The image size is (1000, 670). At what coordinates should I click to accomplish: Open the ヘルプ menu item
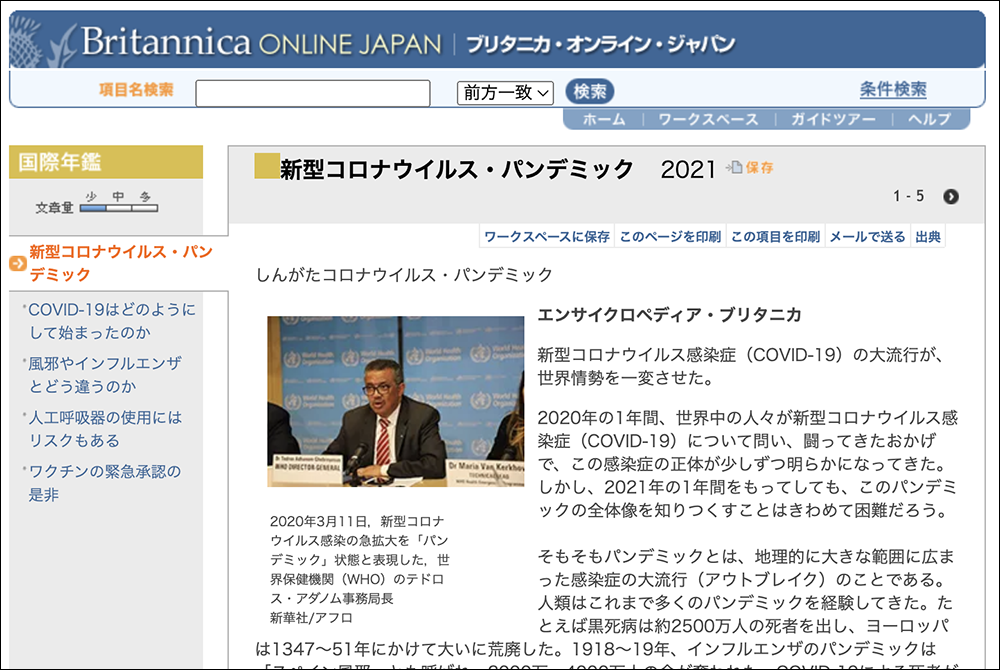pyautogui.click(x=929, y=119)
